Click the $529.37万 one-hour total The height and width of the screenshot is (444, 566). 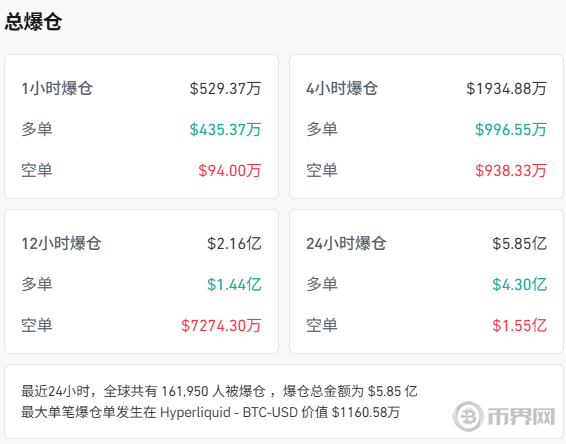[225, 88]
